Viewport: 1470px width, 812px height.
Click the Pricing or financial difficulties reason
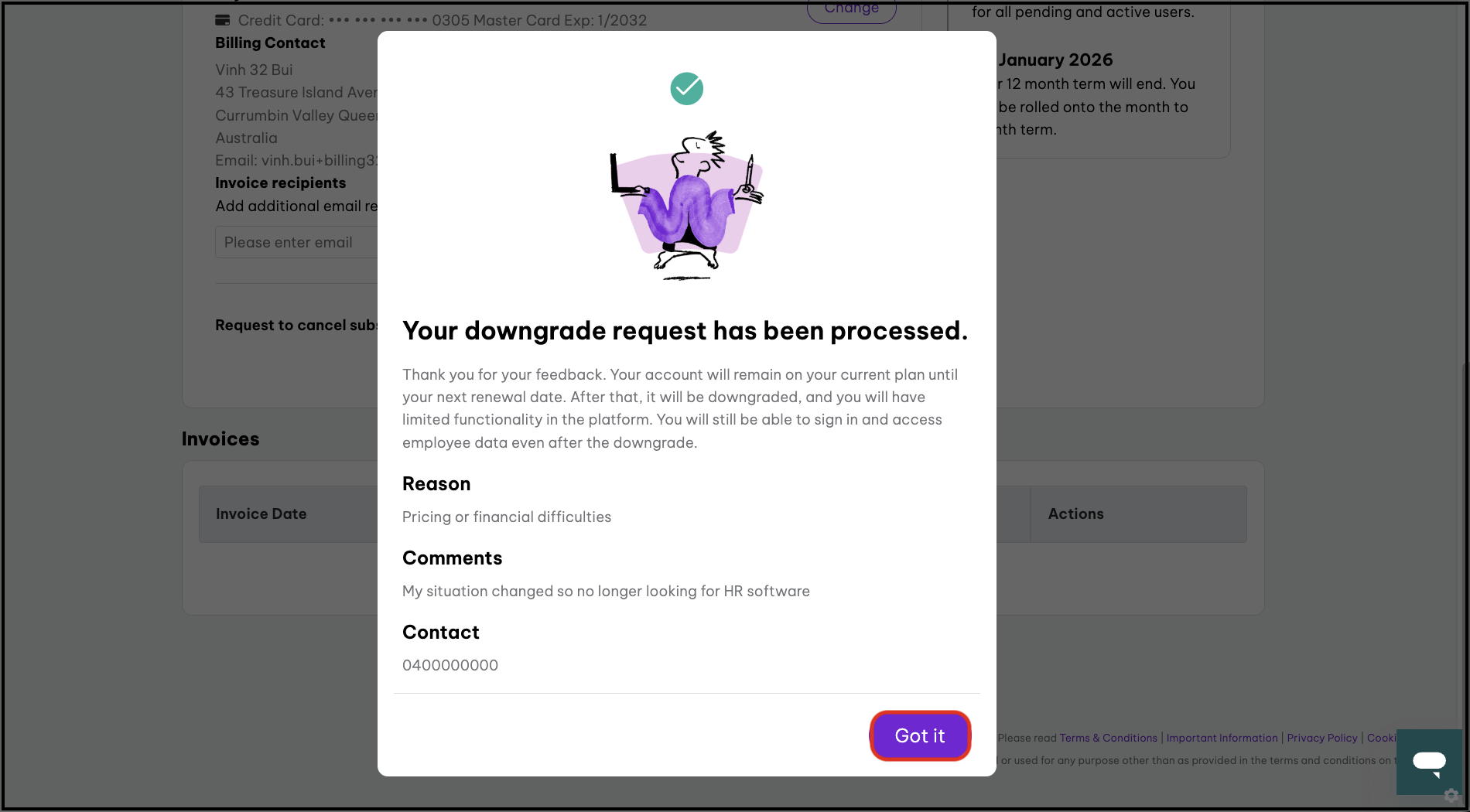point(507,517)
